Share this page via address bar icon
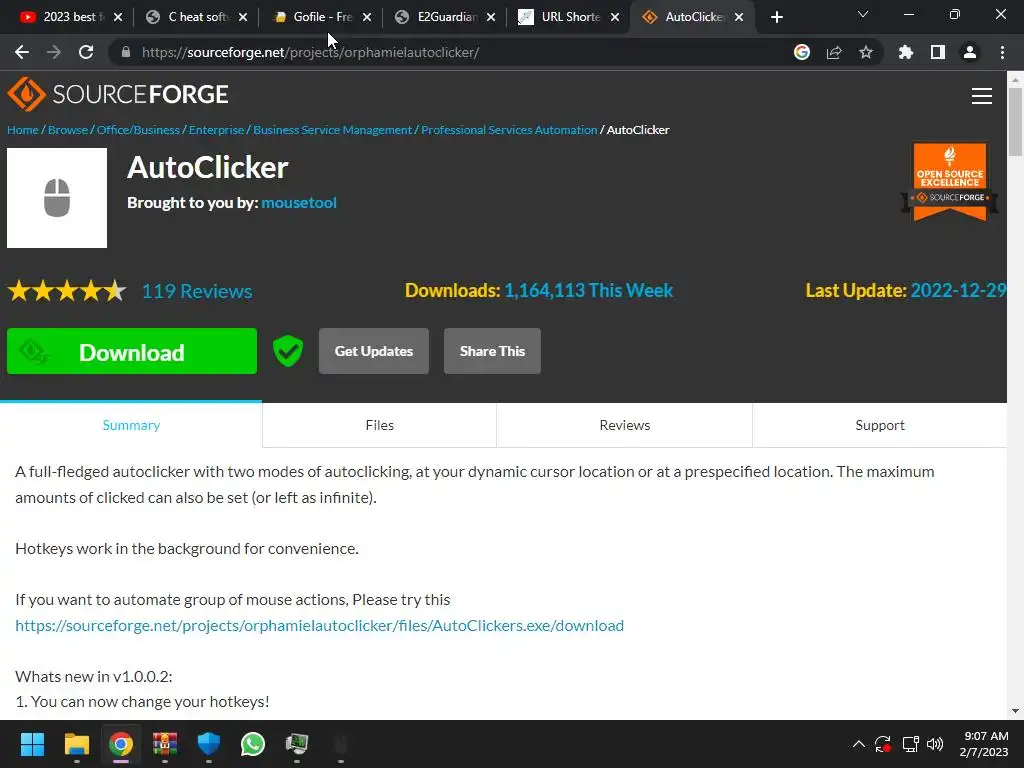Screen dimensions: 1024x768 (834, 52)
